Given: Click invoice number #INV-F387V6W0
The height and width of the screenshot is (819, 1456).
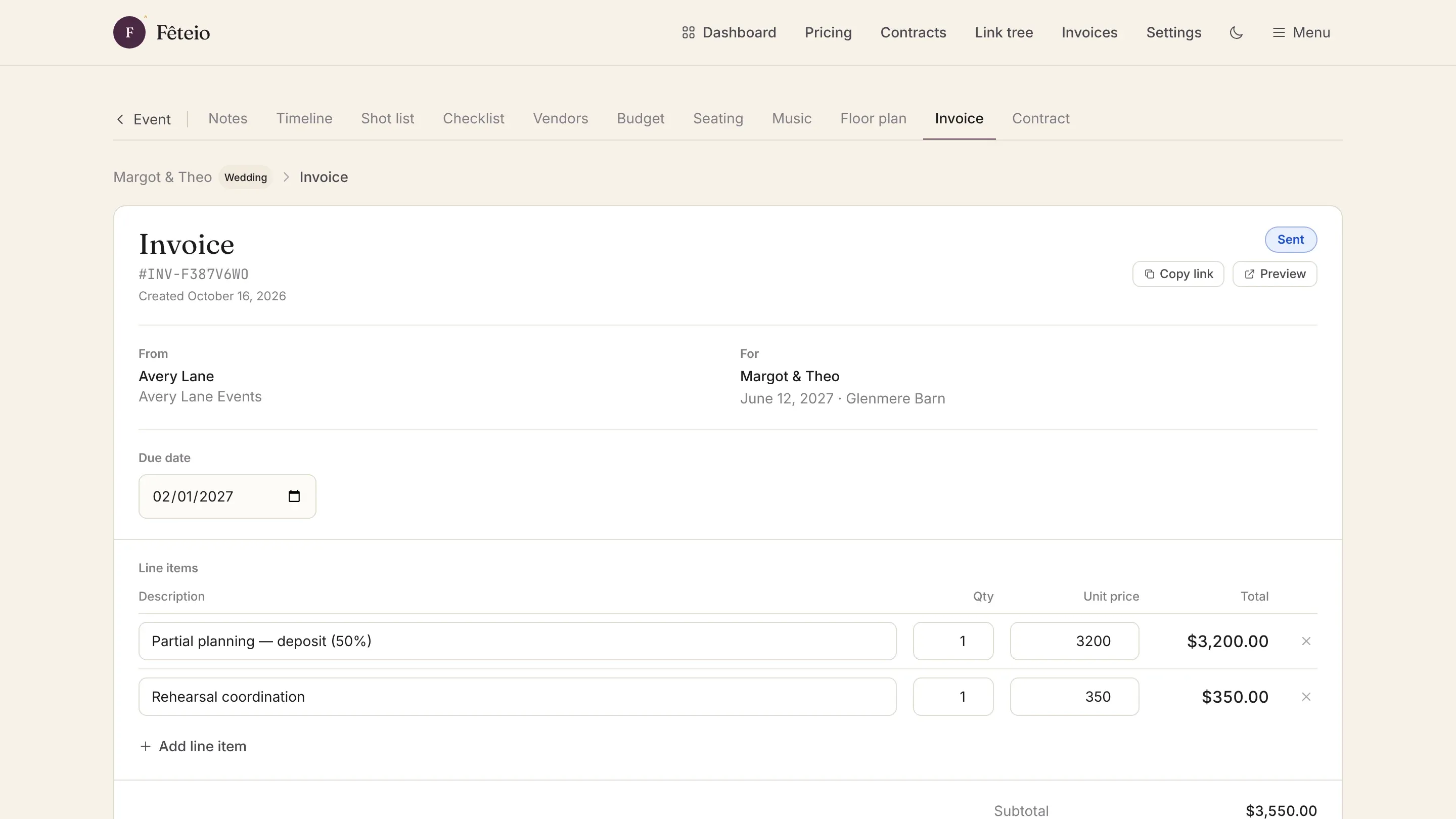Looking at the screenshot, I should click(193, 274).
